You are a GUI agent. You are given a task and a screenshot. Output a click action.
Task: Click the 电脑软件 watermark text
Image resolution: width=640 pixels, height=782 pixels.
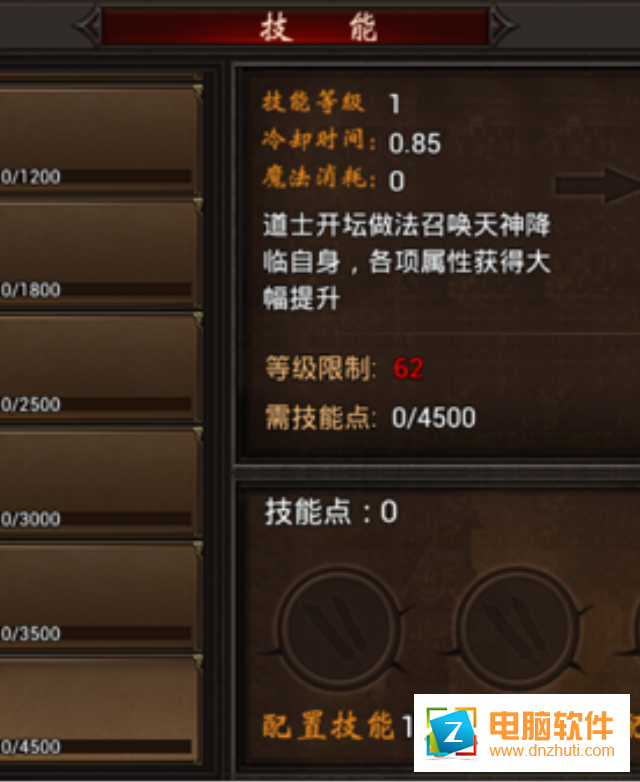[552, 726]
